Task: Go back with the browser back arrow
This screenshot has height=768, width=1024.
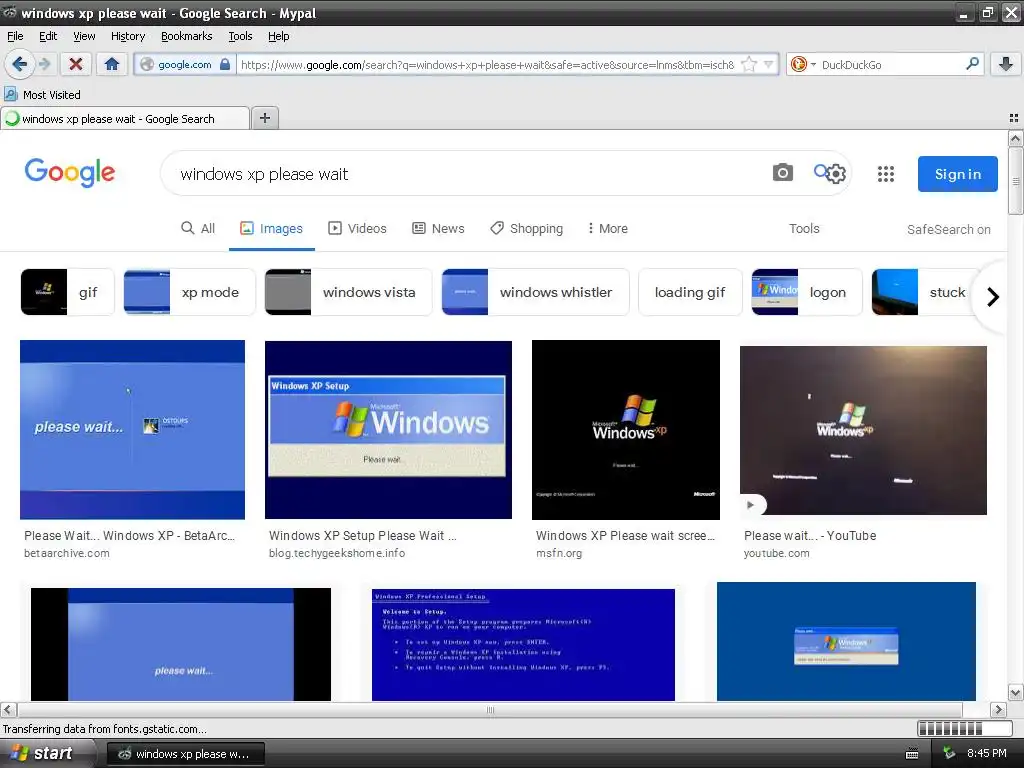Action: [19, 64]
